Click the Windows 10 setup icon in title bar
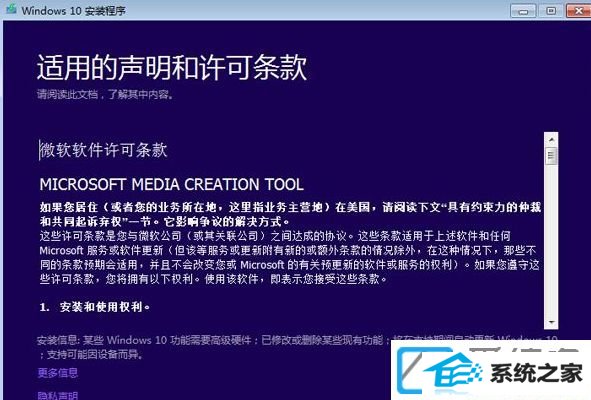Screen dimensions: 591x400 [11, 9]
